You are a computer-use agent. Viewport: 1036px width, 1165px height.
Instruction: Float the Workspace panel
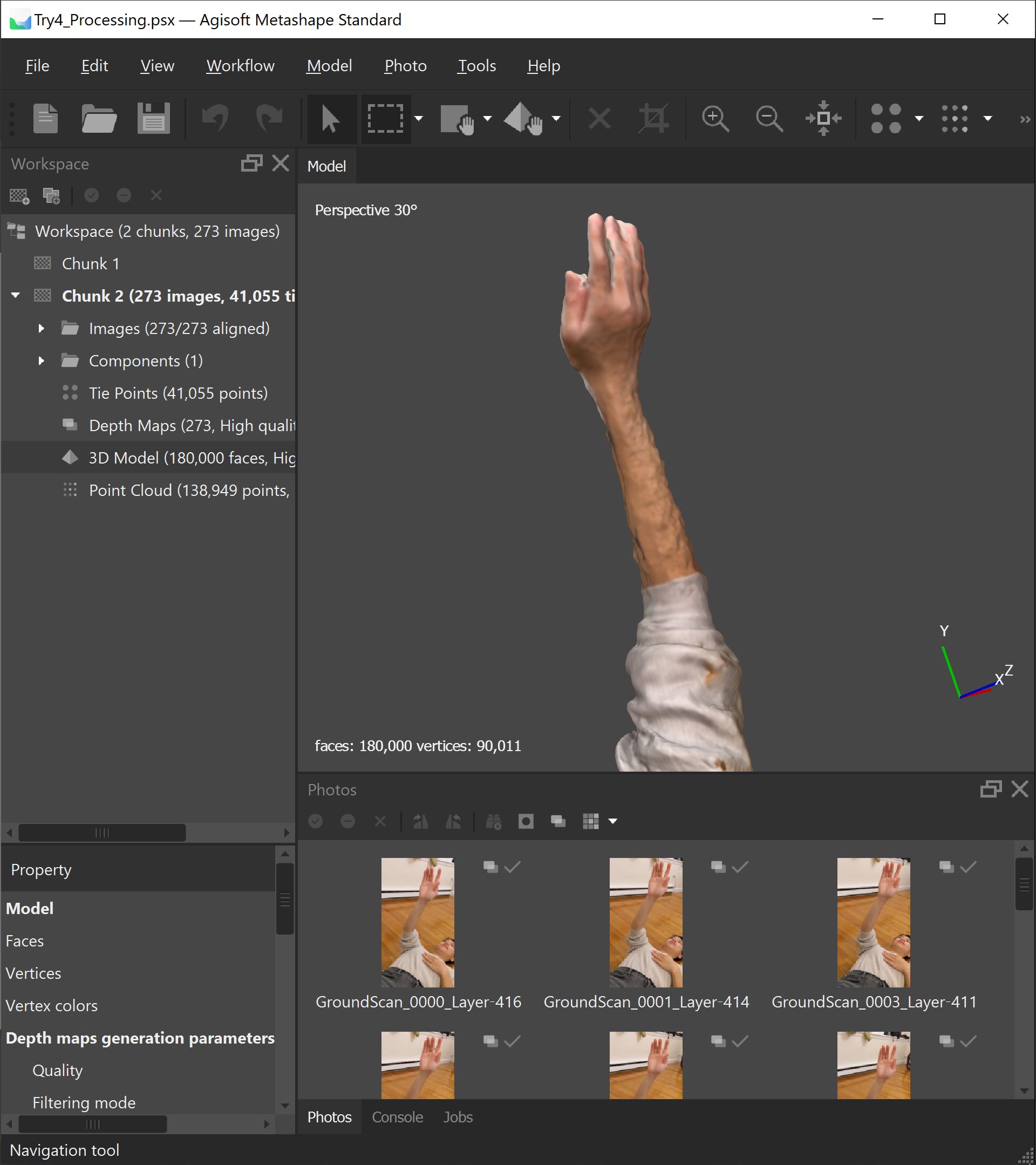coord(251,163)
